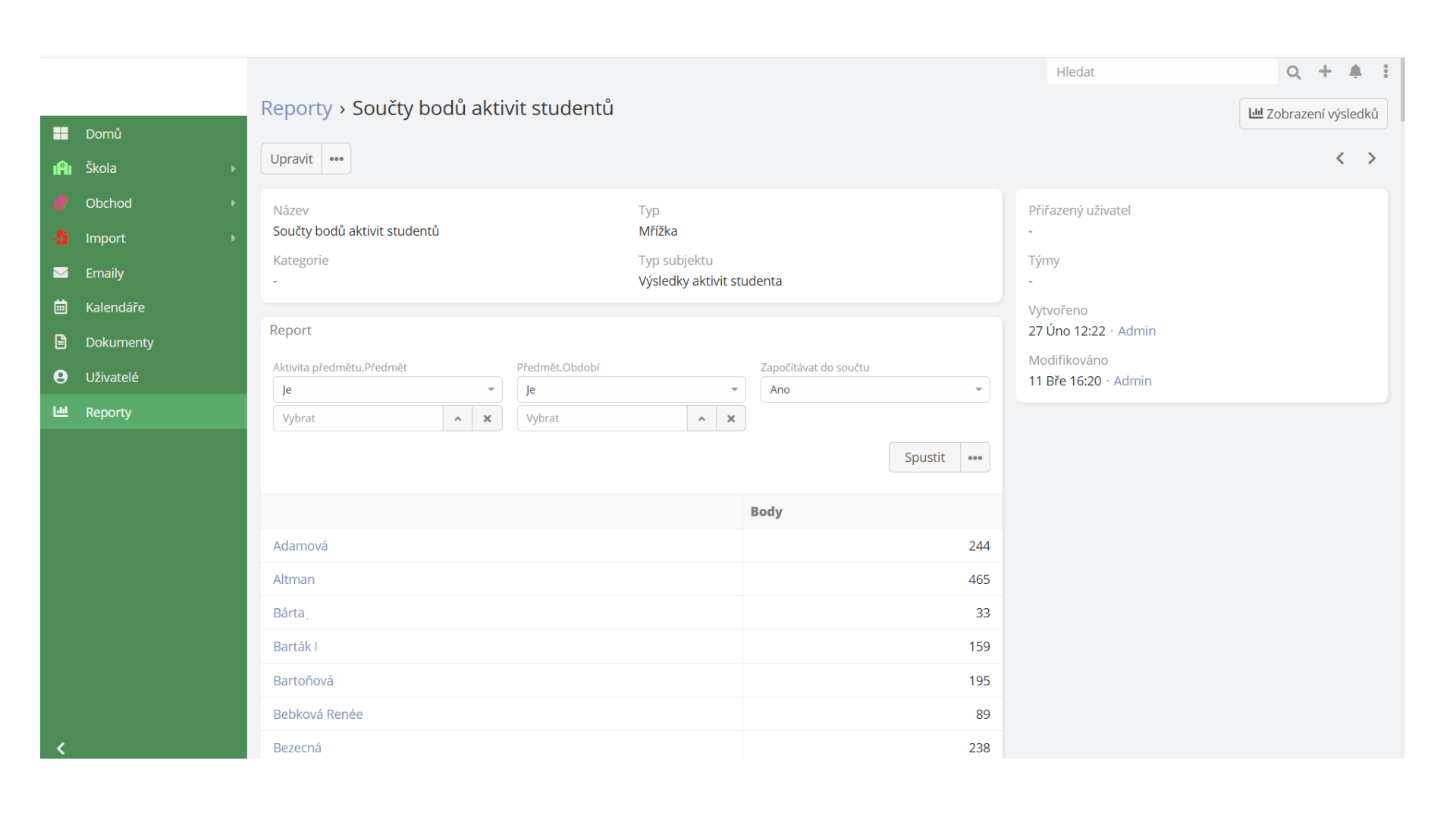This screenshot has height=819, width=1456.
Task: Click the plus quick-create icon
Action: click(1325, 71)
